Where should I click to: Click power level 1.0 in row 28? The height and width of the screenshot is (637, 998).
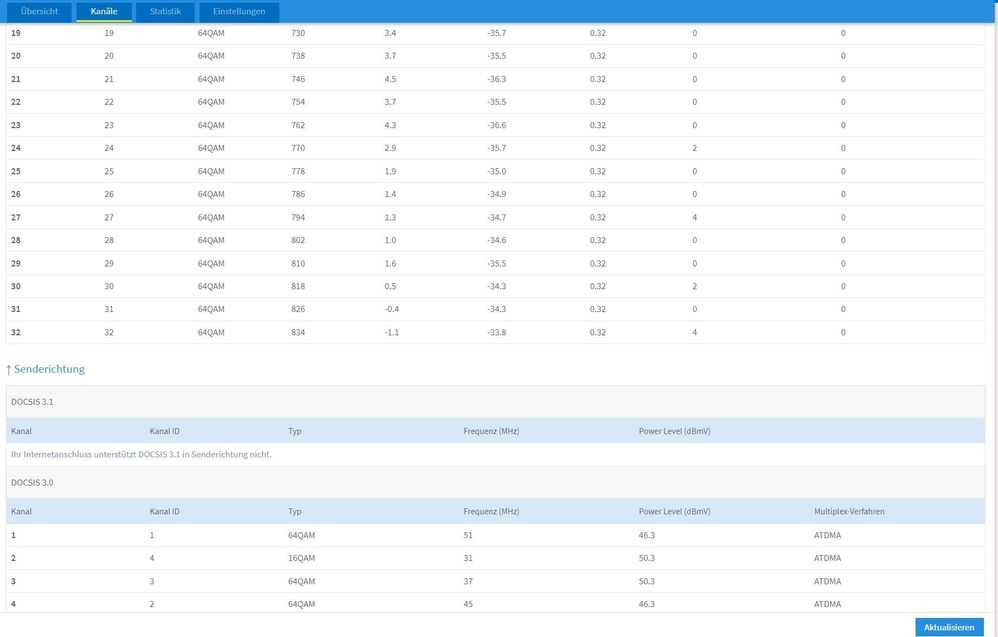pos(390,240)
